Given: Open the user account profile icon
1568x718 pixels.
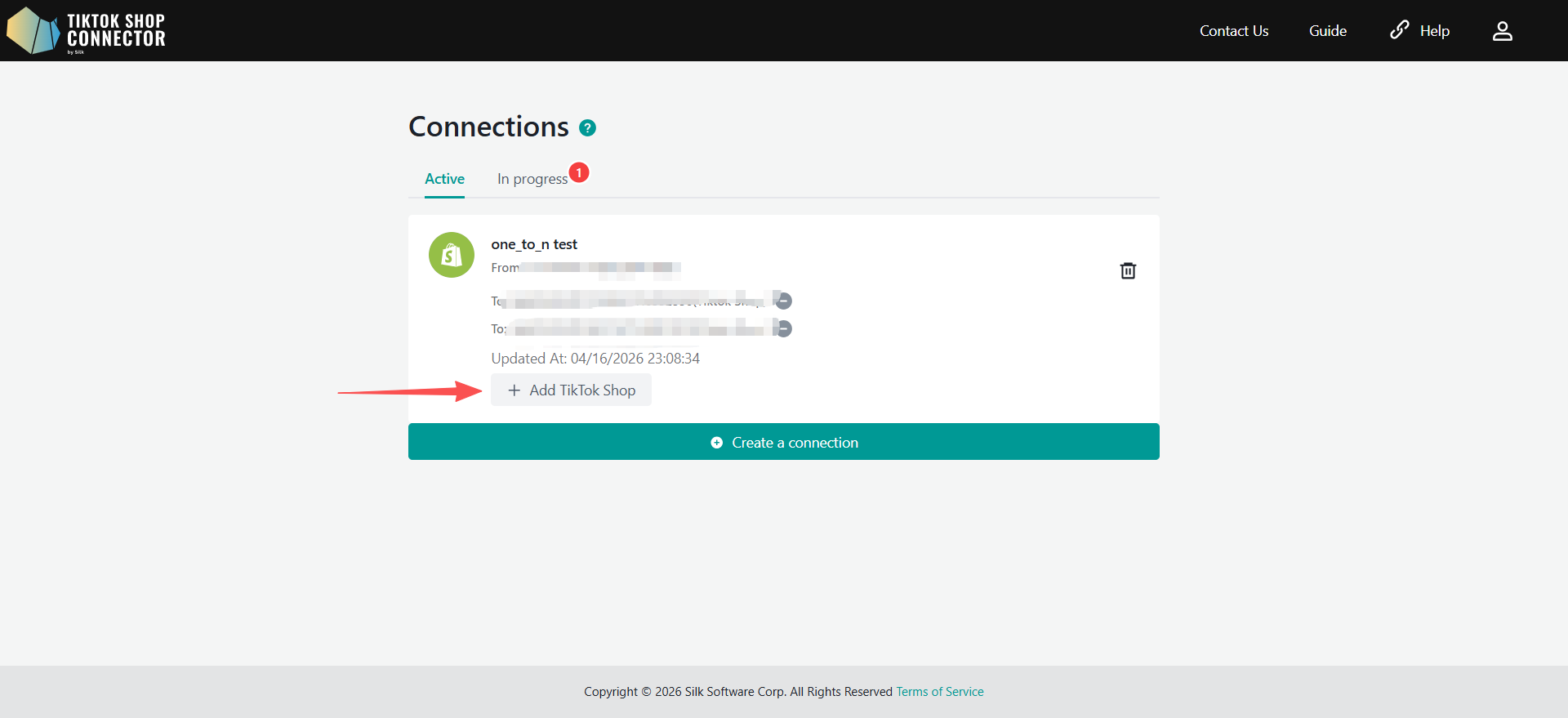Looking at the screenshot, I should point(1502,31).
